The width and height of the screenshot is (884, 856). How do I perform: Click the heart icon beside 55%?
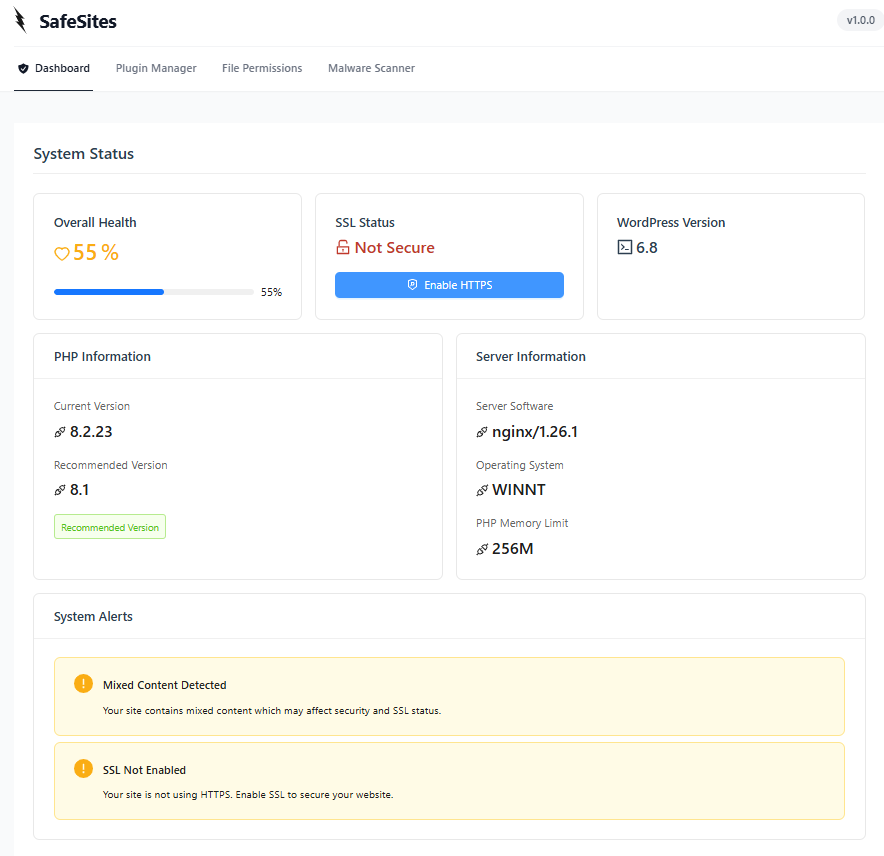pos(61,254)
